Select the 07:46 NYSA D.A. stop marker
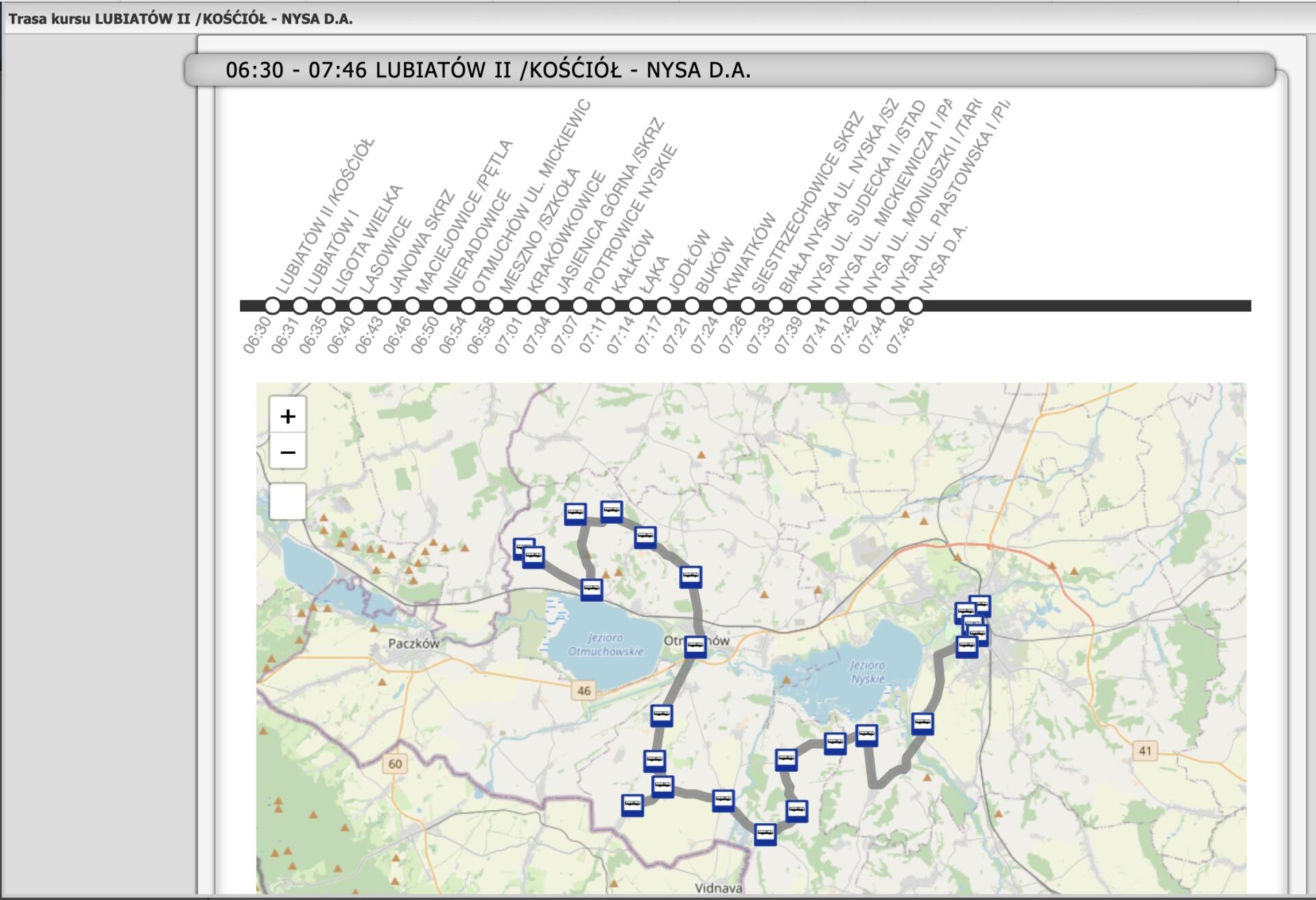Image resolution: width=1316 pixels, height=900 pixels. pos(915,306)
